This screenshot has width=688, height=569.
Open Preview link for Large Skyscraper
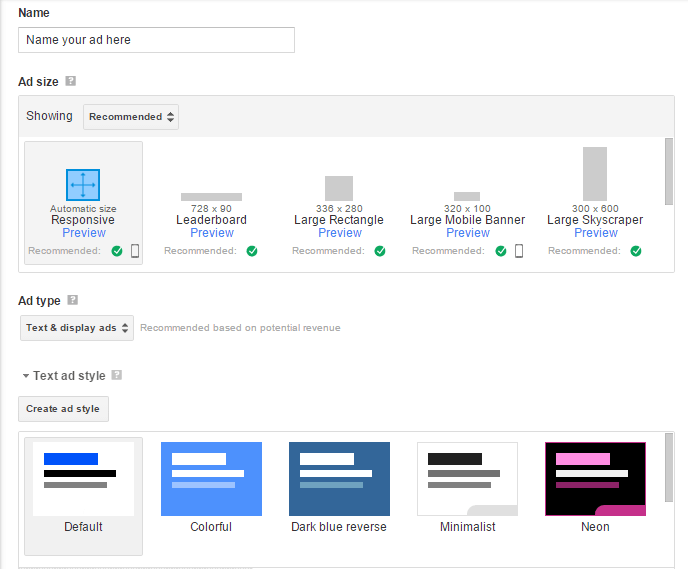(596, 233)
